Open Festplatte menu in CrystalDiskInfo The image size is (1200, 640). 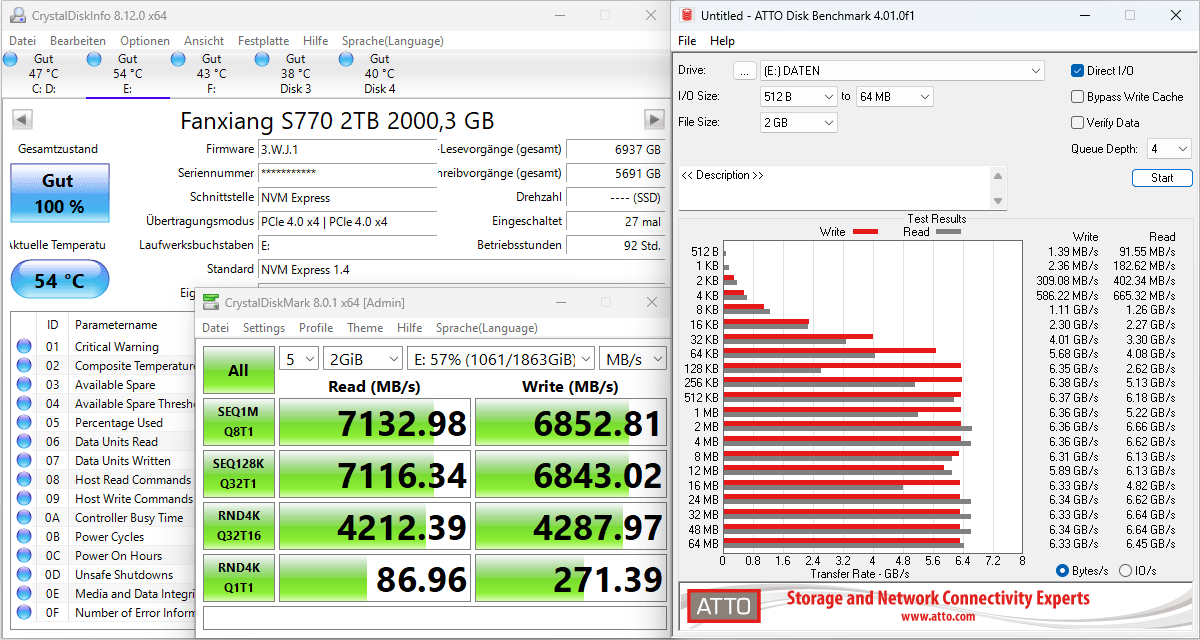[263, 41]
